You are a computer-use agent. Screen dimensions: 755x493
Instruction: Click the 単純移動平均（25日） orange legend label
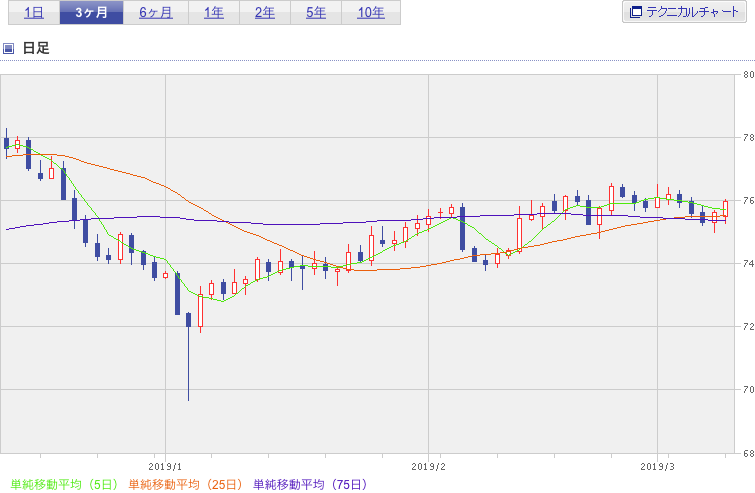point(185,484)
